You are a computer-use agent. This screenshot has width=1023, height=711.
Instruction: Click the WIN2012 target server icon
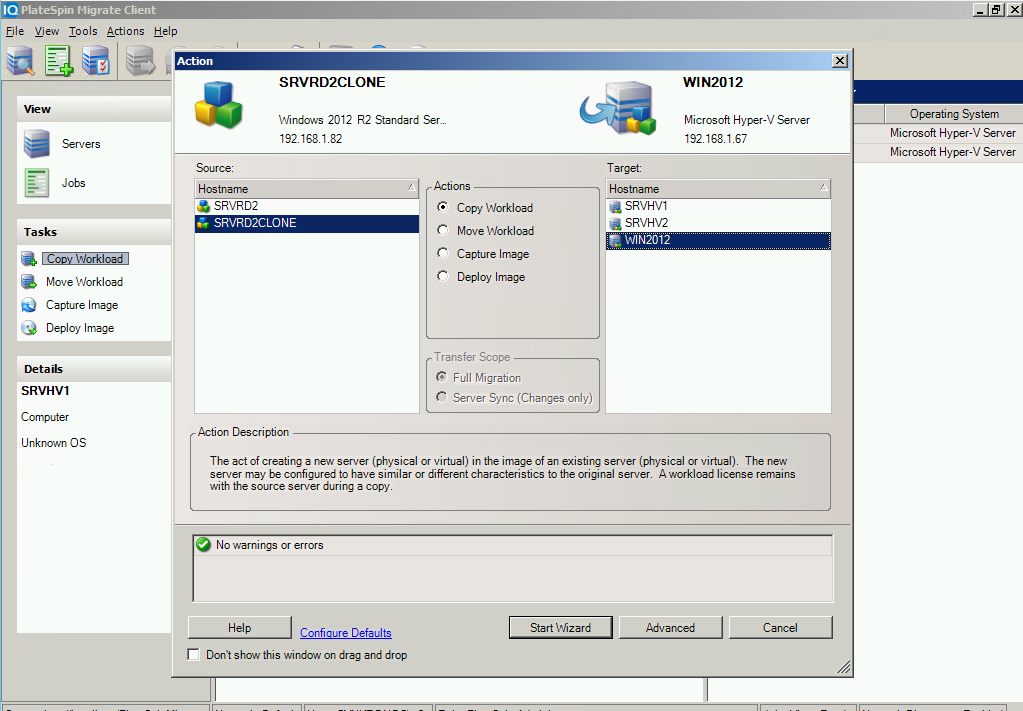tap(615, 241)
